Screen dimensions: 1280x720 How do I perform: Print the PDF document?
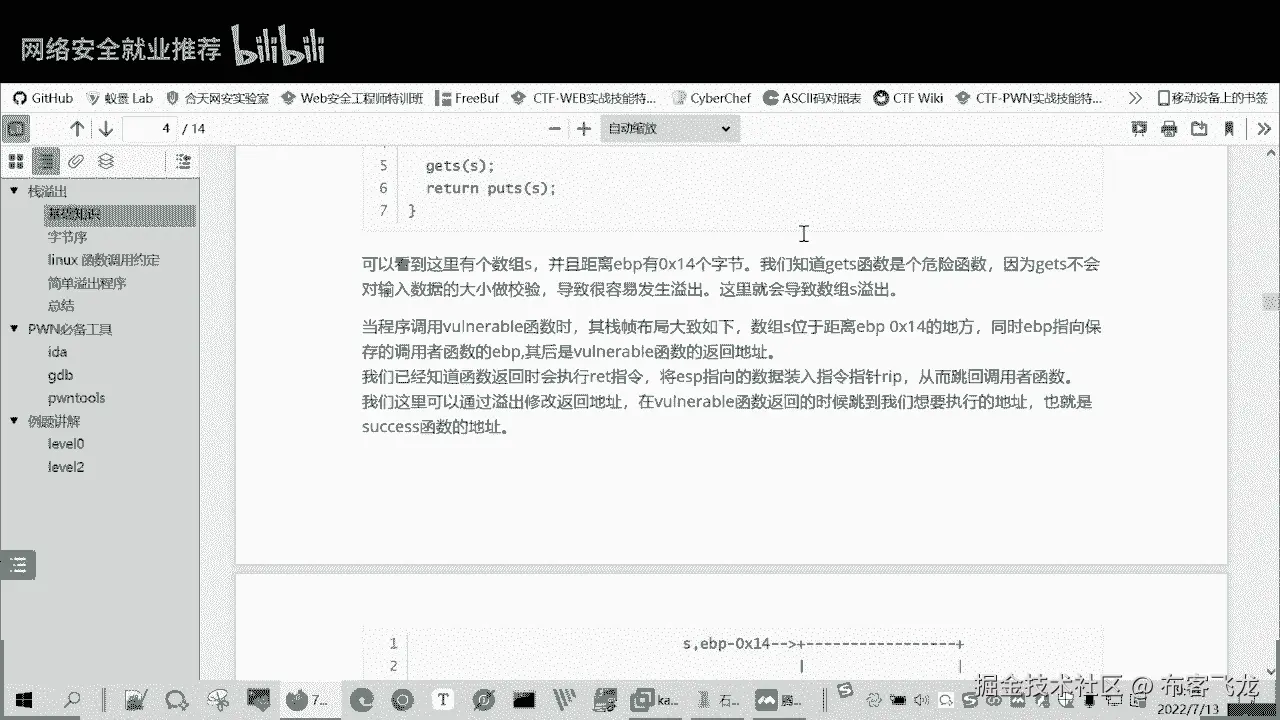point(1169,128)
